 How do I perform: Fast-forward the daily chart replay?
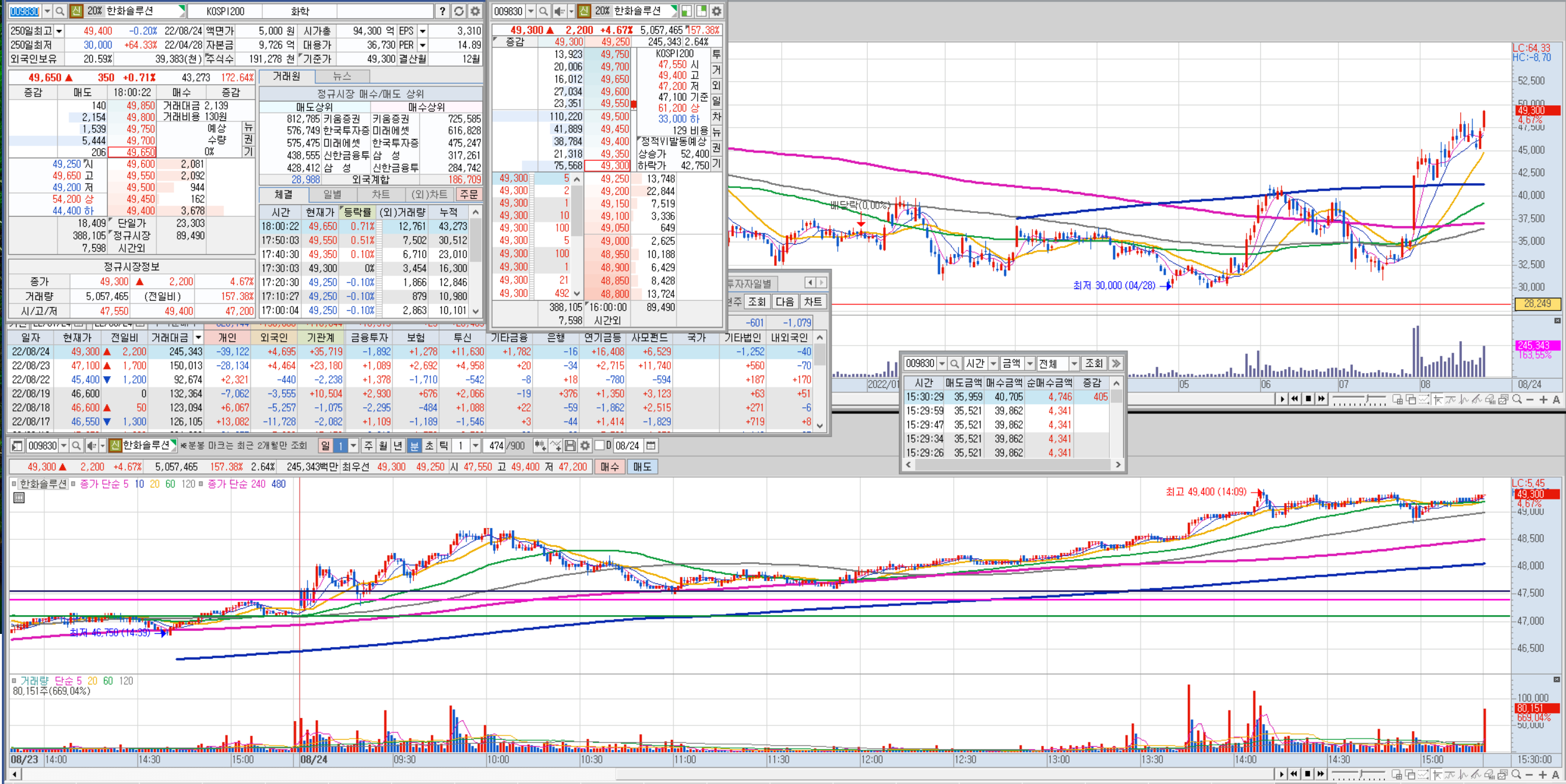coord(1321,399)
